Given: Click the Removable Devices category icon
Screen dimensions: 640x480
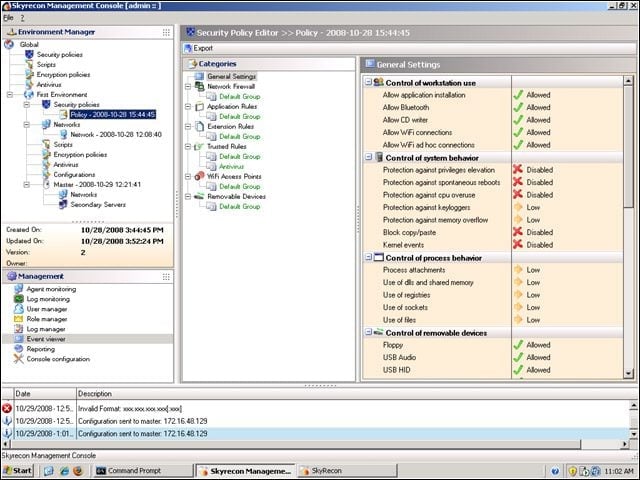Looking at the screenshot, I should [199, 196].
